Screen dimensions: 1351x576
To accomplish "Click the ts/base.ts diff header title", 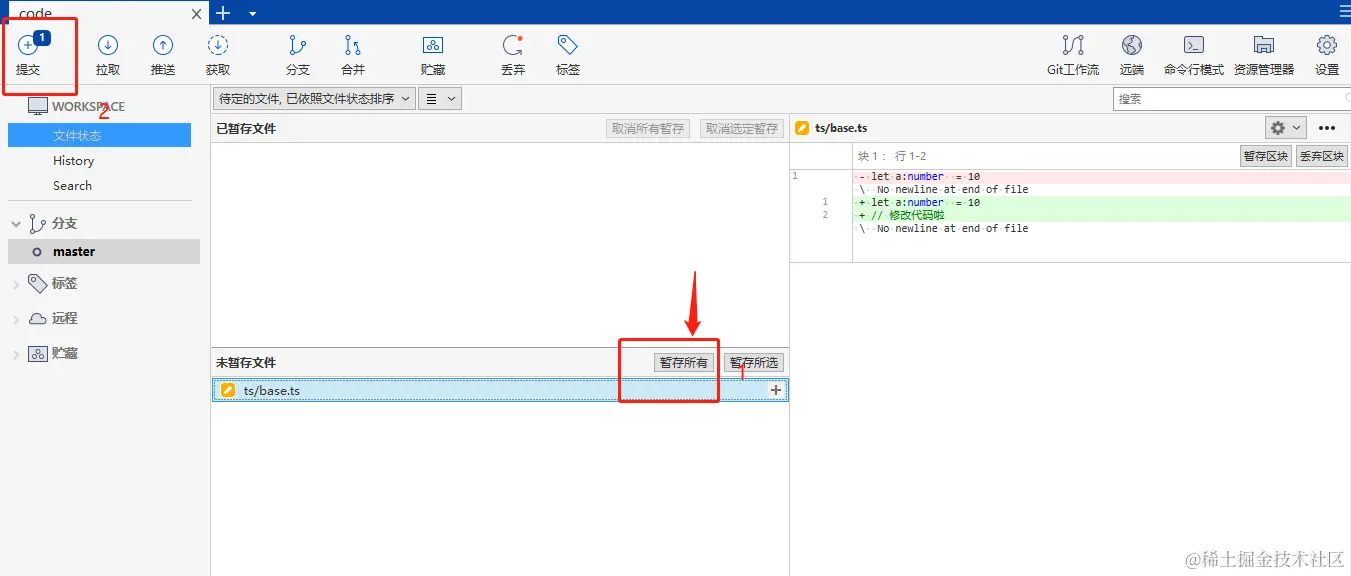I will 841,128.
